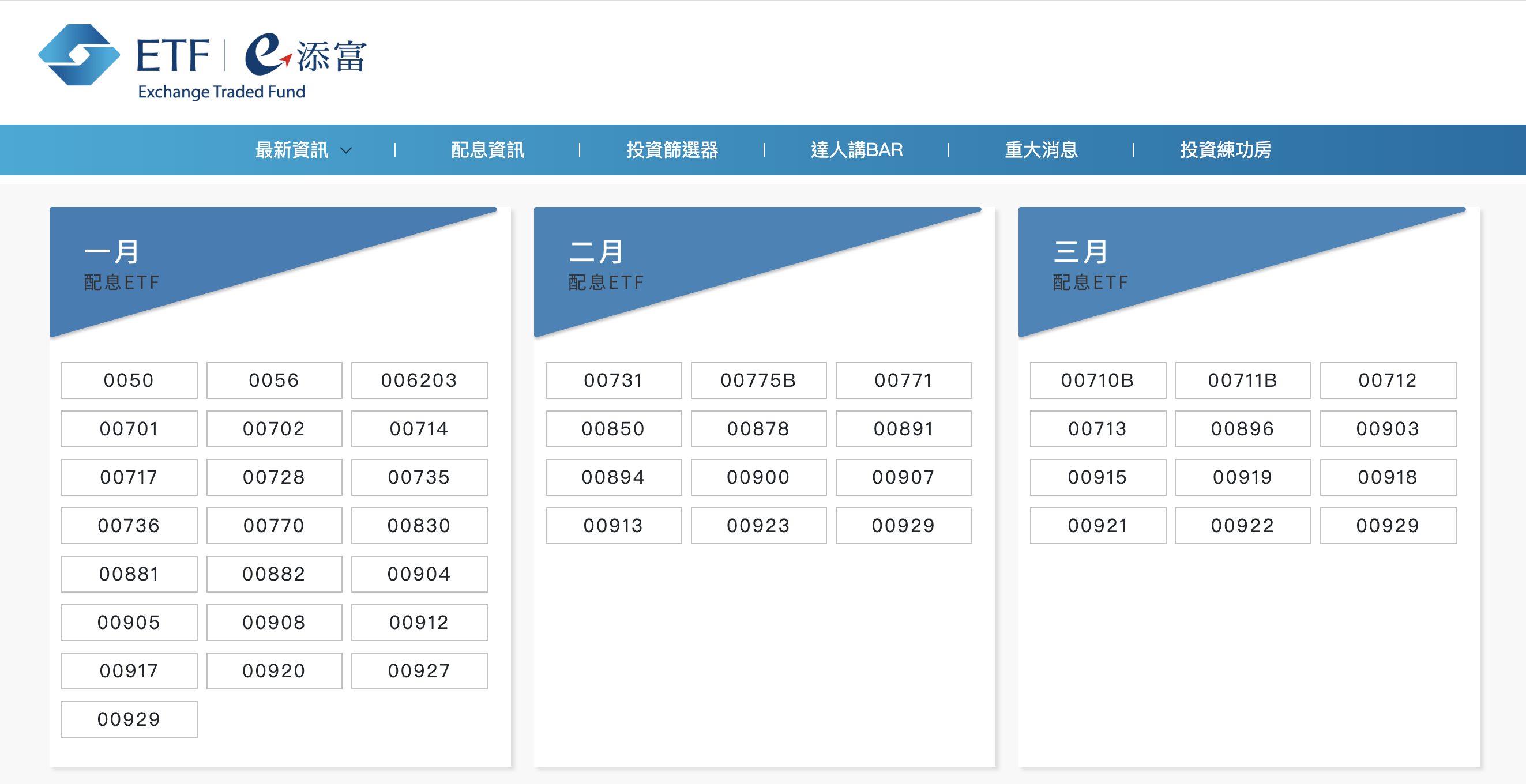Open the 重大消息 menu item
The image size is (1526, 784).
pyautogui.click(x=1041, y=150)
